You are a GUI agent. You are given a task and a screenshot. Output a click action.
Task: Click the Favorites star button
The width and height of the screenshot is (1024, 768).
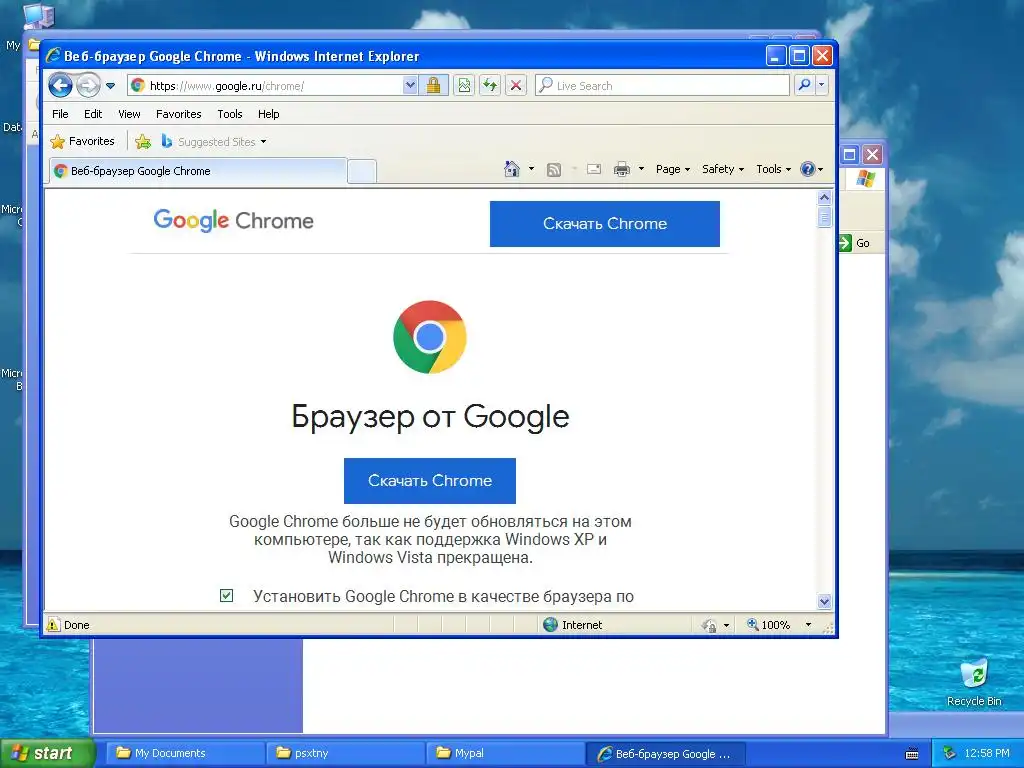(82, 141)
